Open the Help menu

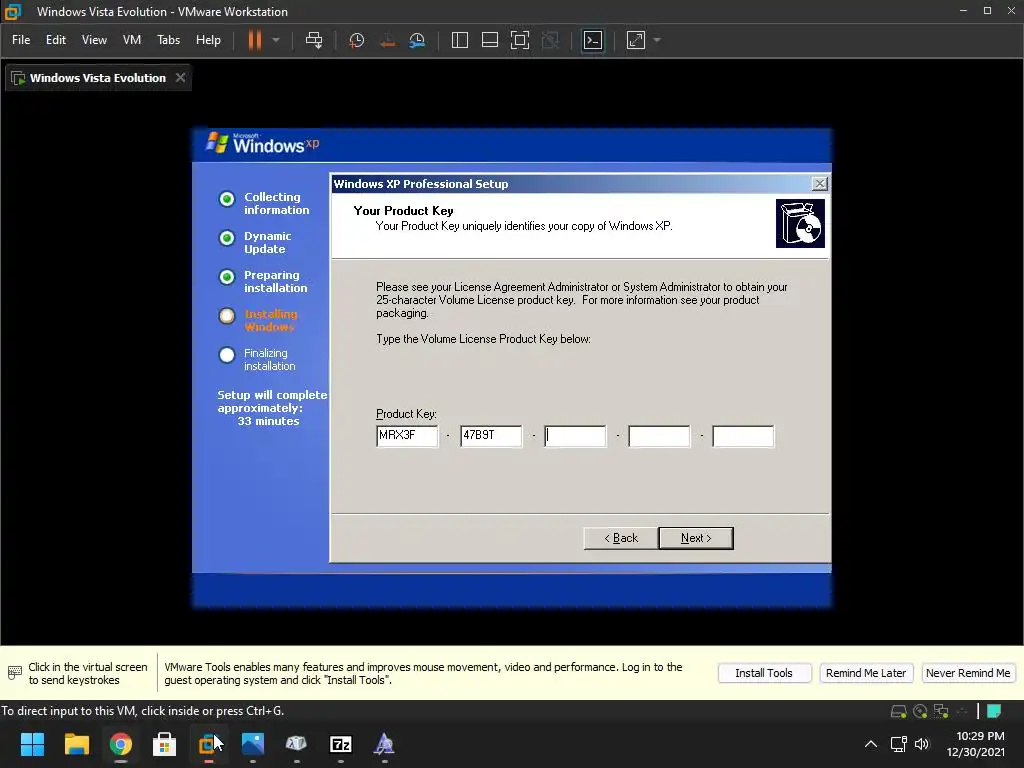tap(208, 40)
